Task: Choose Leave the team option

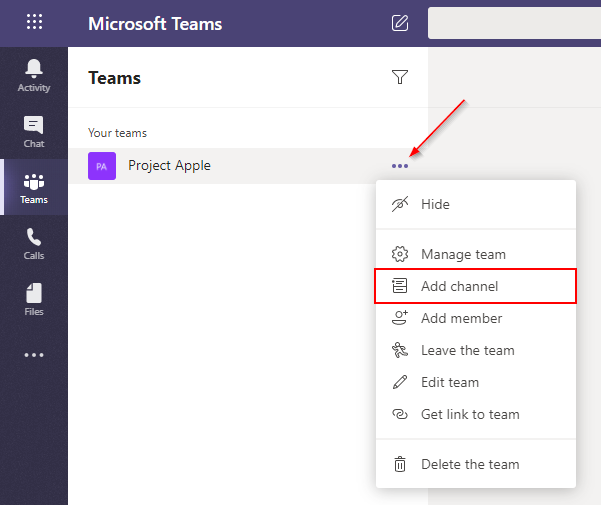Action: [476, 350]
